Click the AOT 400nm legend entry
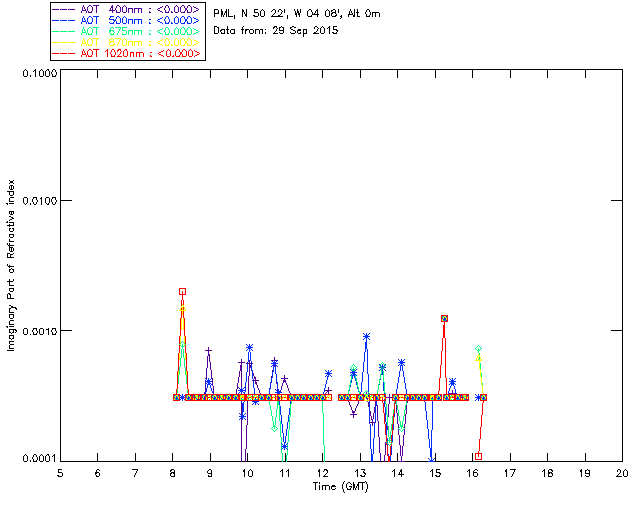 [x=127, y=9]
